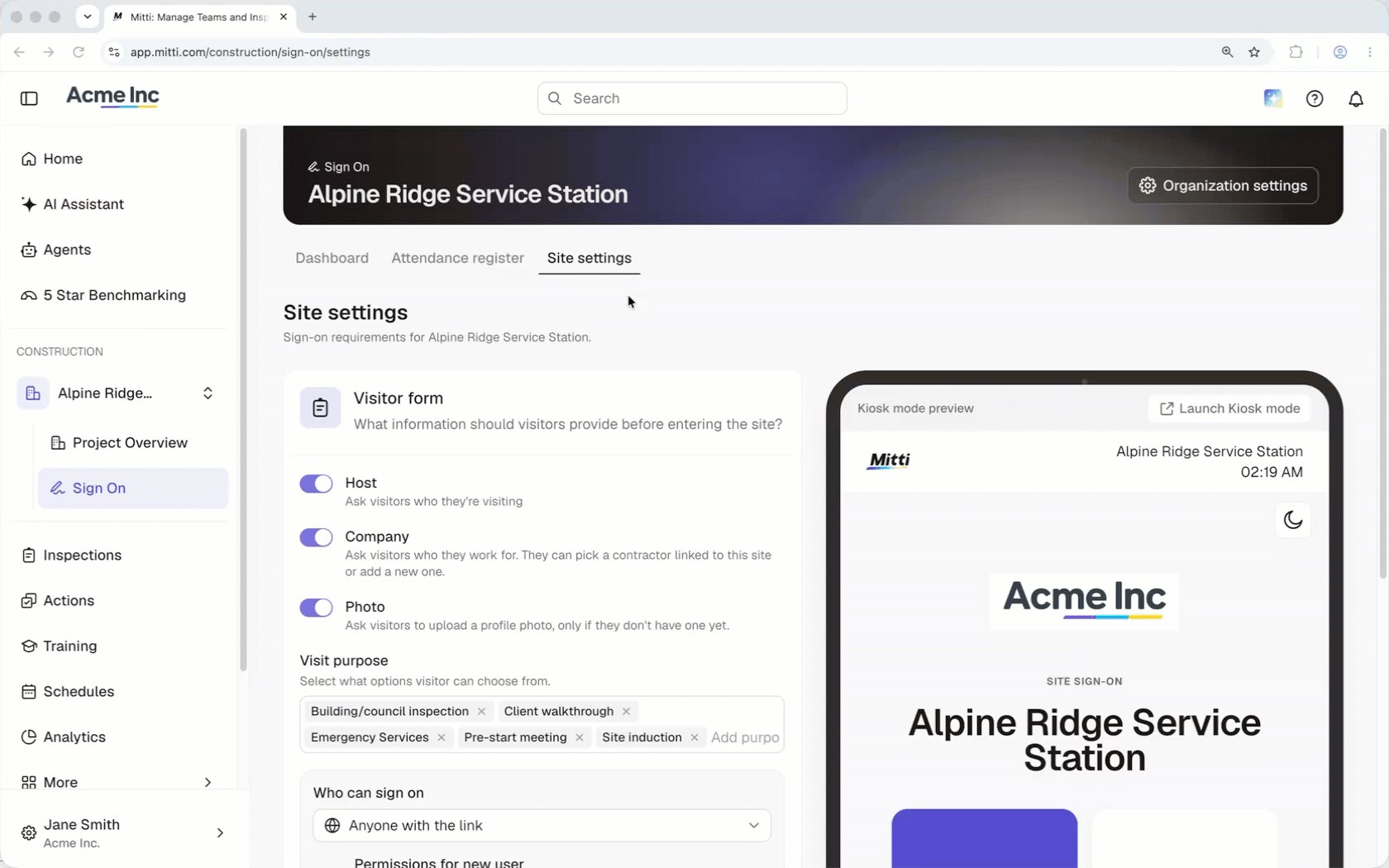Remove the Pre-start meeting tag
Image resolution: width=1389 pixels, height=868 pixels.
(580, 737)
